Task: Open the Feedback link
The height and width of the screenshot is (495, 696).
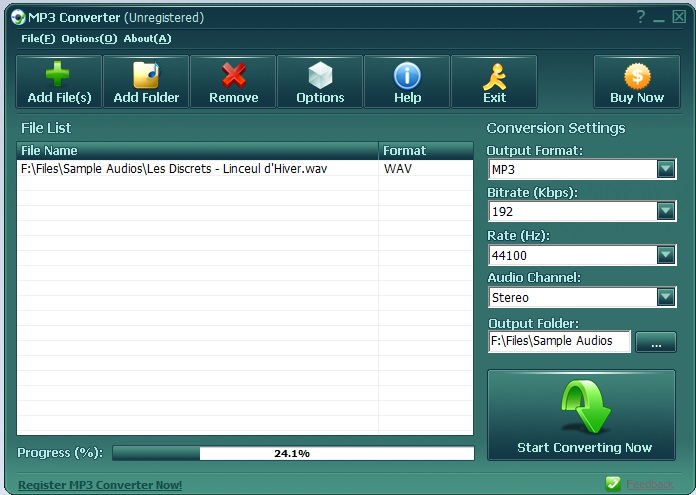Action: tap(650, 484)
